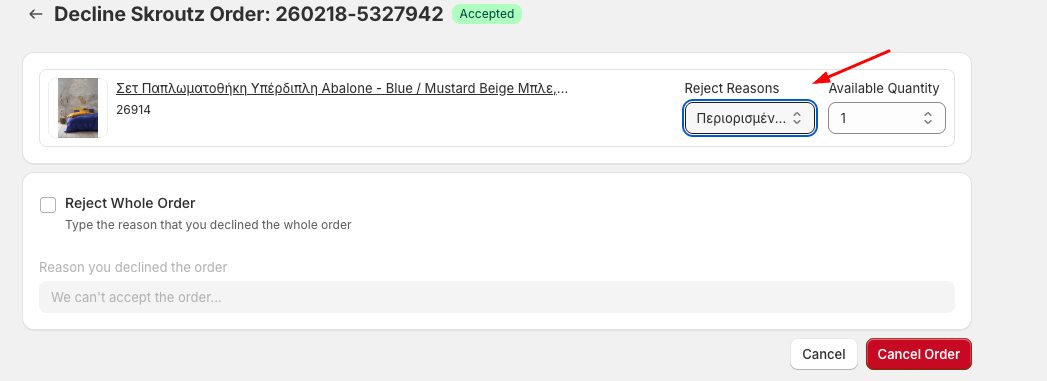Click the 'Type the reason' helper text
This screenshot has width=1047, height=381.
[208, 225]
